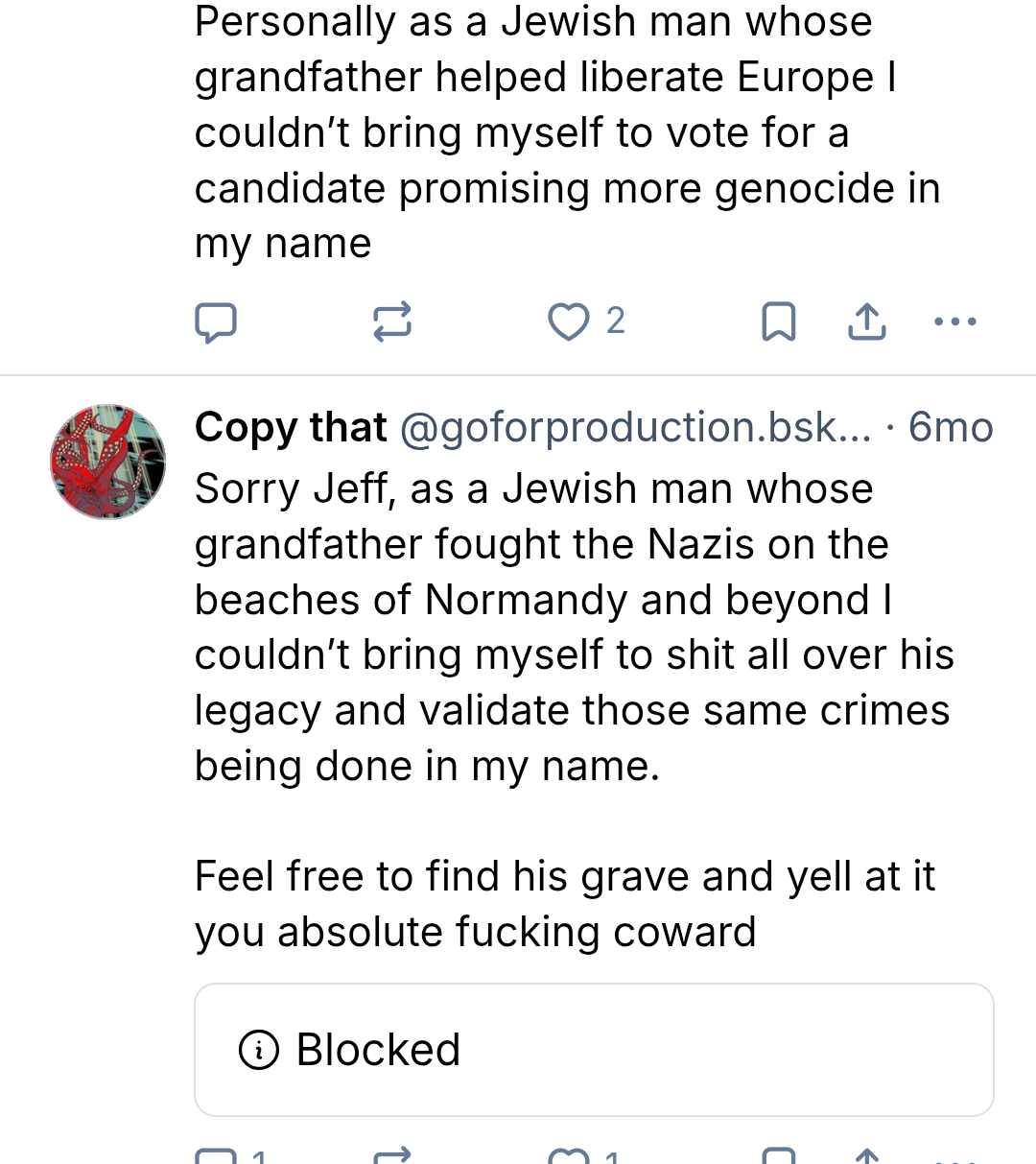Reply to Copy that's post
This screenshot has height=1164, width=1036.
[x=216, y=1156]
